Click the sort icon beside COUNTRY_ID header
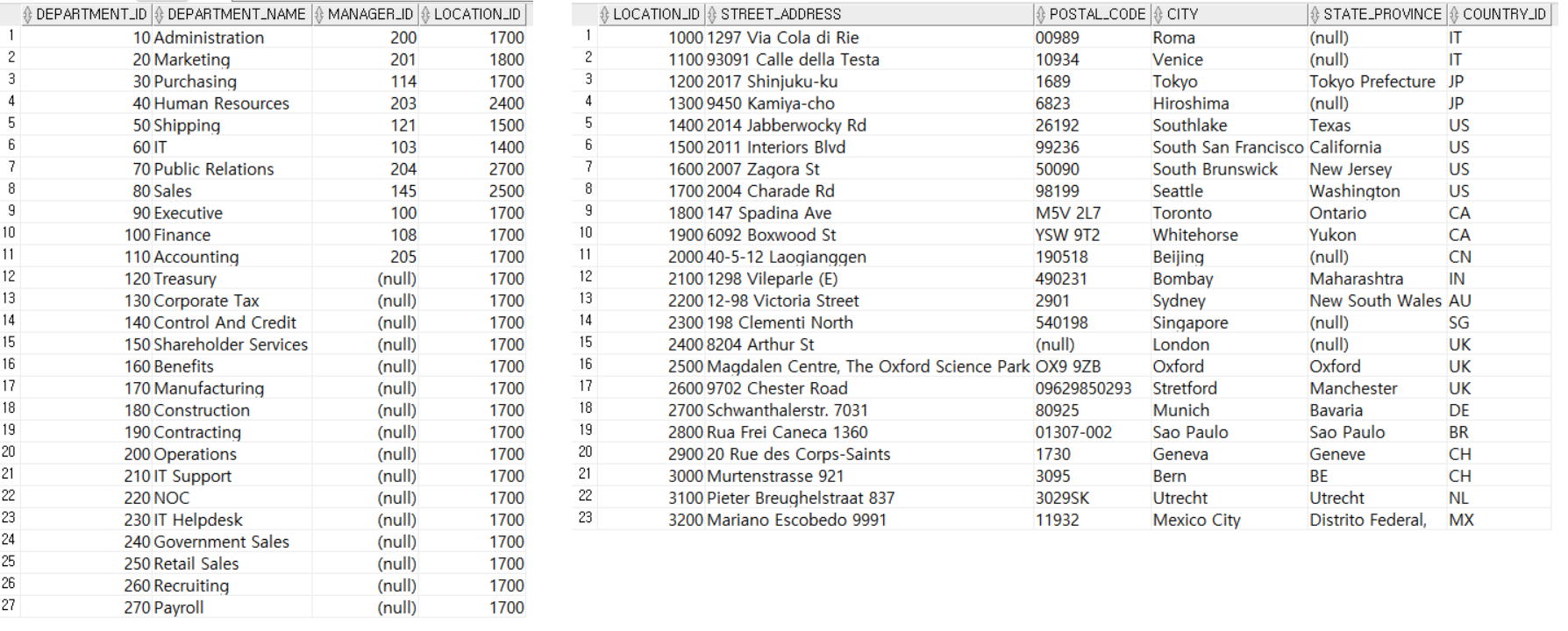This screenshot has height=631, width=1568. click(x=1455, y=14)
